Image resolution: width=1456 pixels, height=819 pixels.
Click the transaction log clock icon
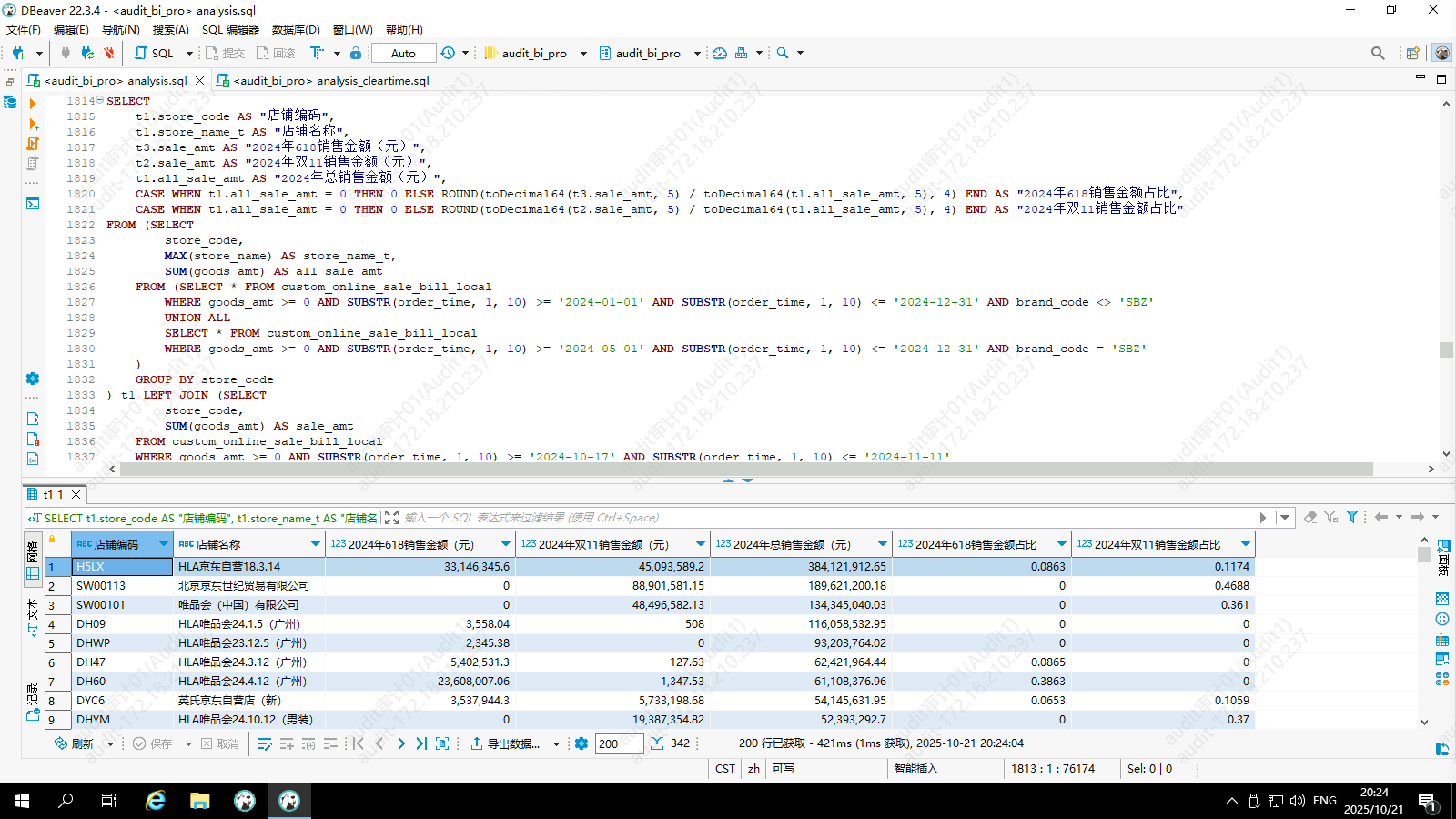(x=448, y=53)
